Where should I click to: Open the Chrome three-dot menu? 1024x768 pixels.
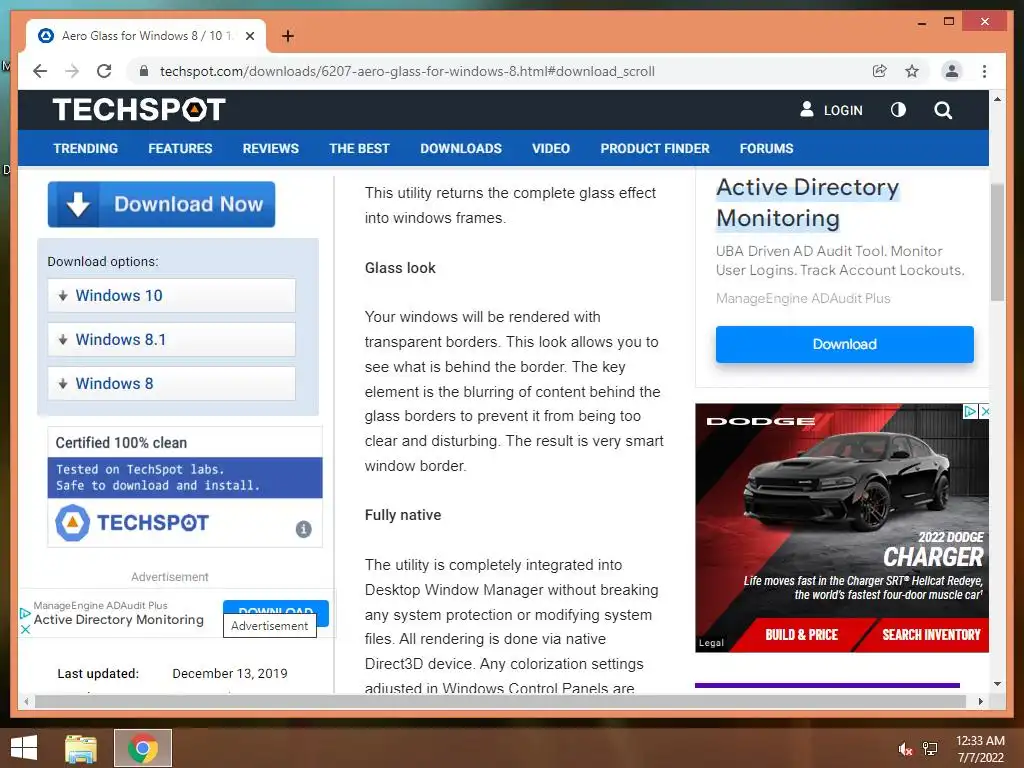[x=984, y=71]
